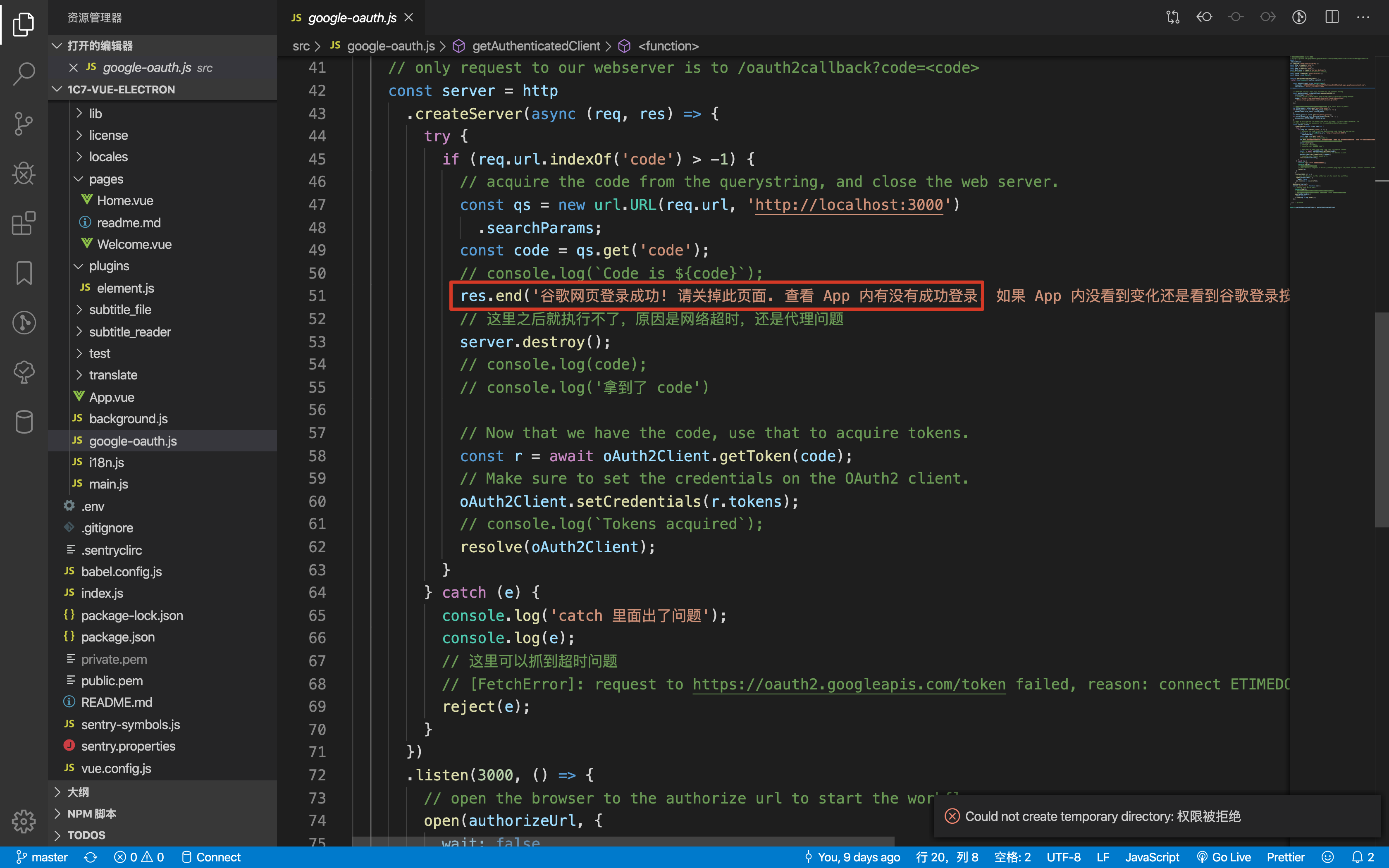The image size is (1389, 868).
Task: Toggle Prettier in the status bar
Action: (x=1286, y=857)
